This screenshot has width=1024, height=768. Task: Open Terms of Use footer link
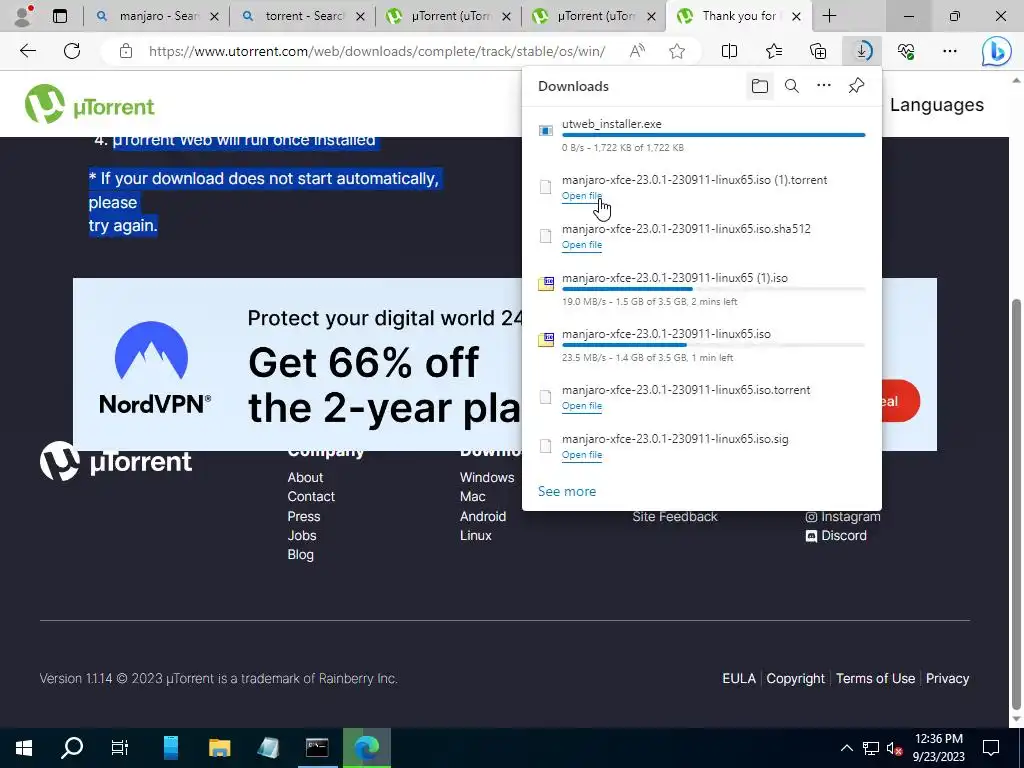(875, 679)
